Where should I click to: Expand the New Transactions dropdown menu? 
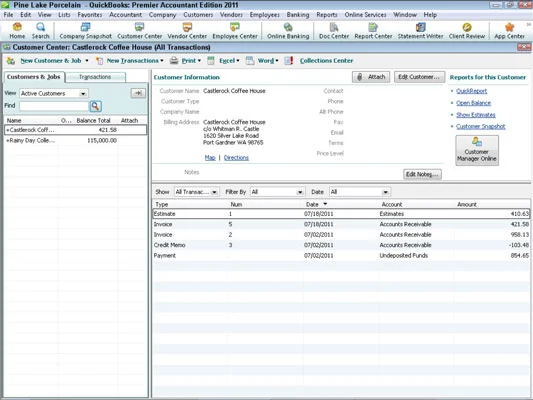[x=162, y=61]
